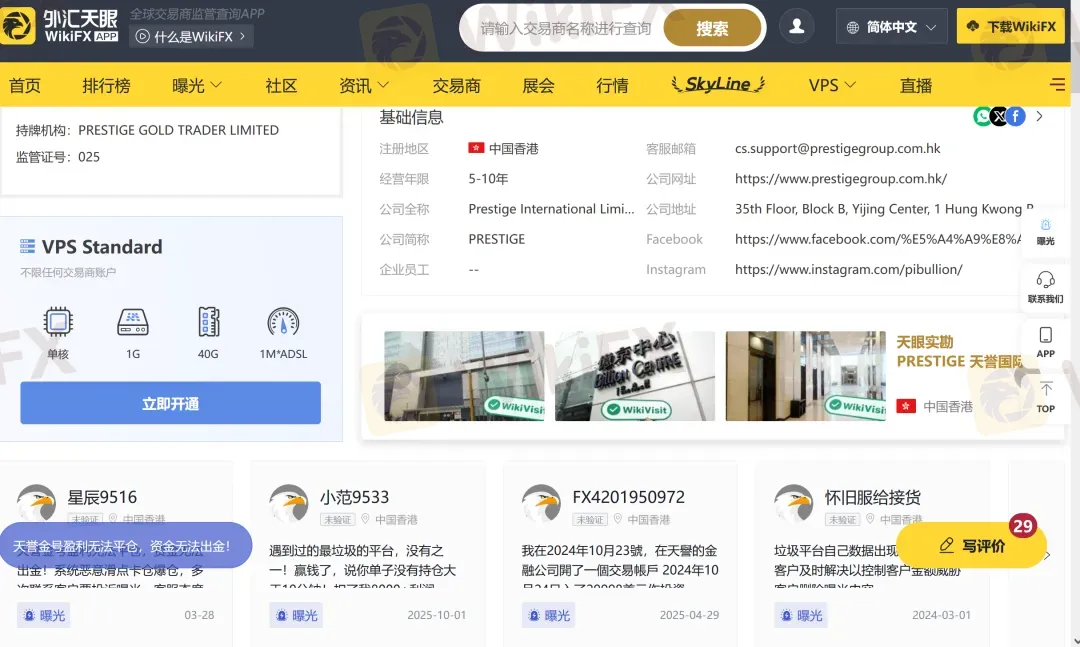Click the 写评价 button
The width and height of the screenshot is (1080, 647).
click(x=971, y=546)
